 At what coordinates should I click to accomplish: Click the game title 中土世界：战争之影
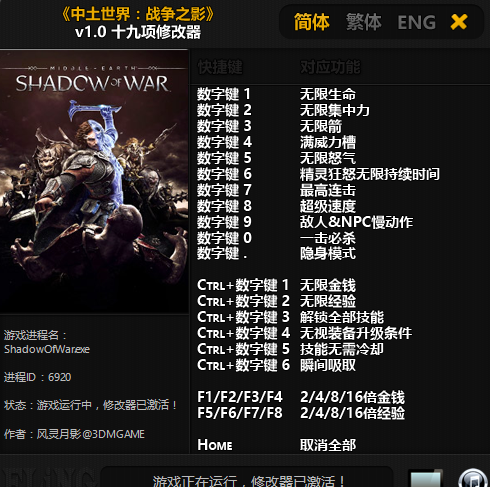coord(138,14)
